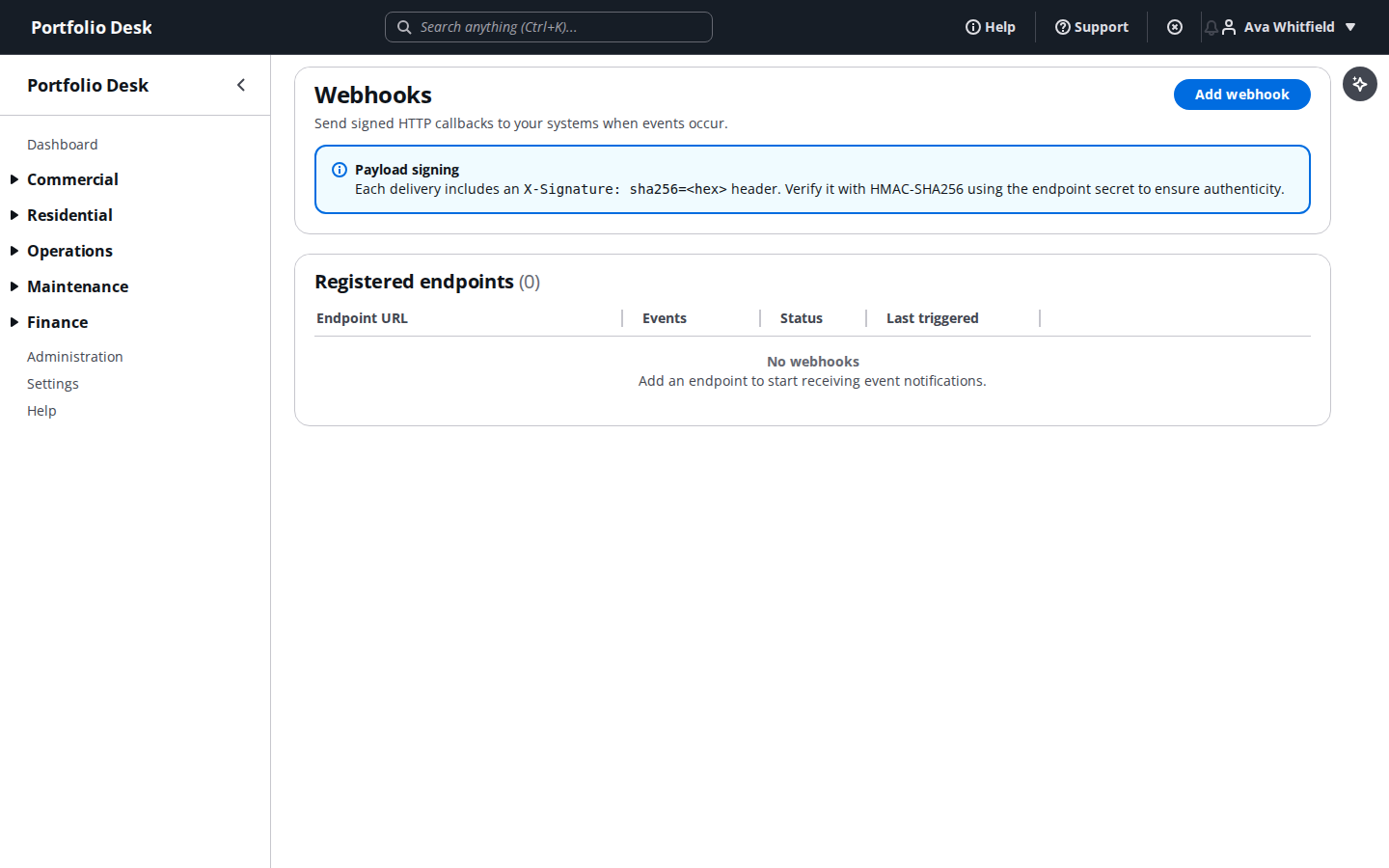The height and width of the screenshot is (868, 1389).
Task: Open the Ava Whitfield user menu
Action: click(x=1289, y=27)
